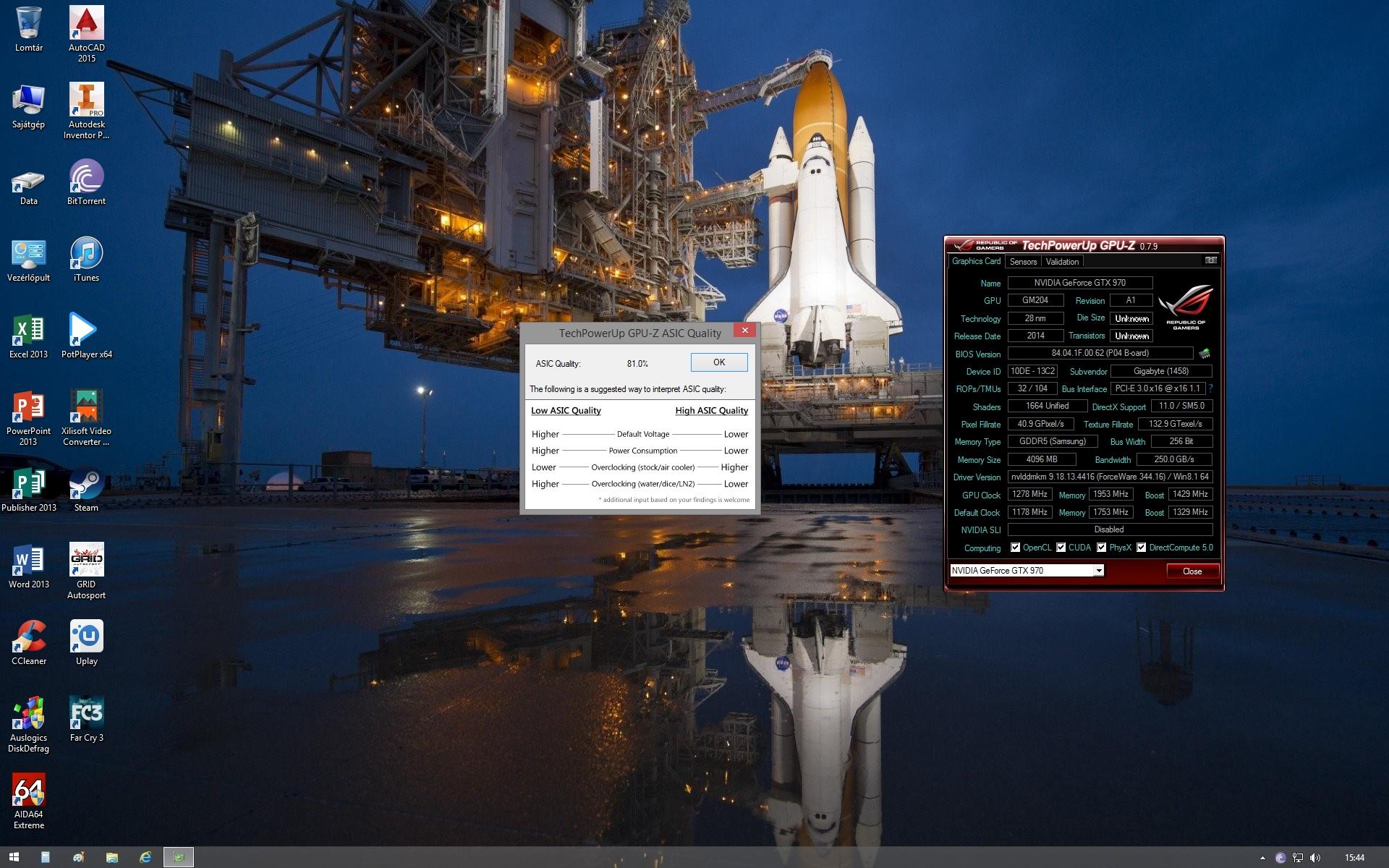Click the GPU-Z screenshot camera icon
This screenshot has height=868, width=1389.
pos(1210,260)
